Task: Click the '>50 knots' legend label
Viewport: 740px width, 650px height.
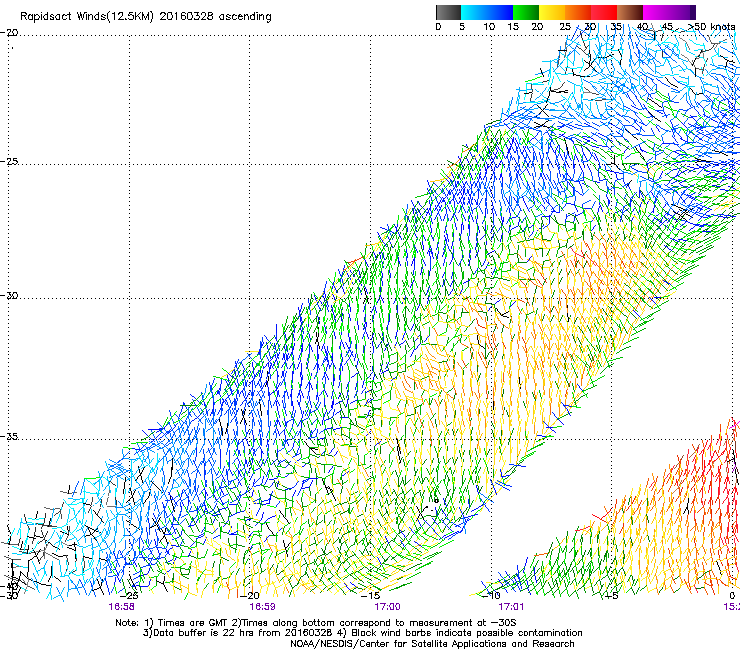Action: [711, 26]
